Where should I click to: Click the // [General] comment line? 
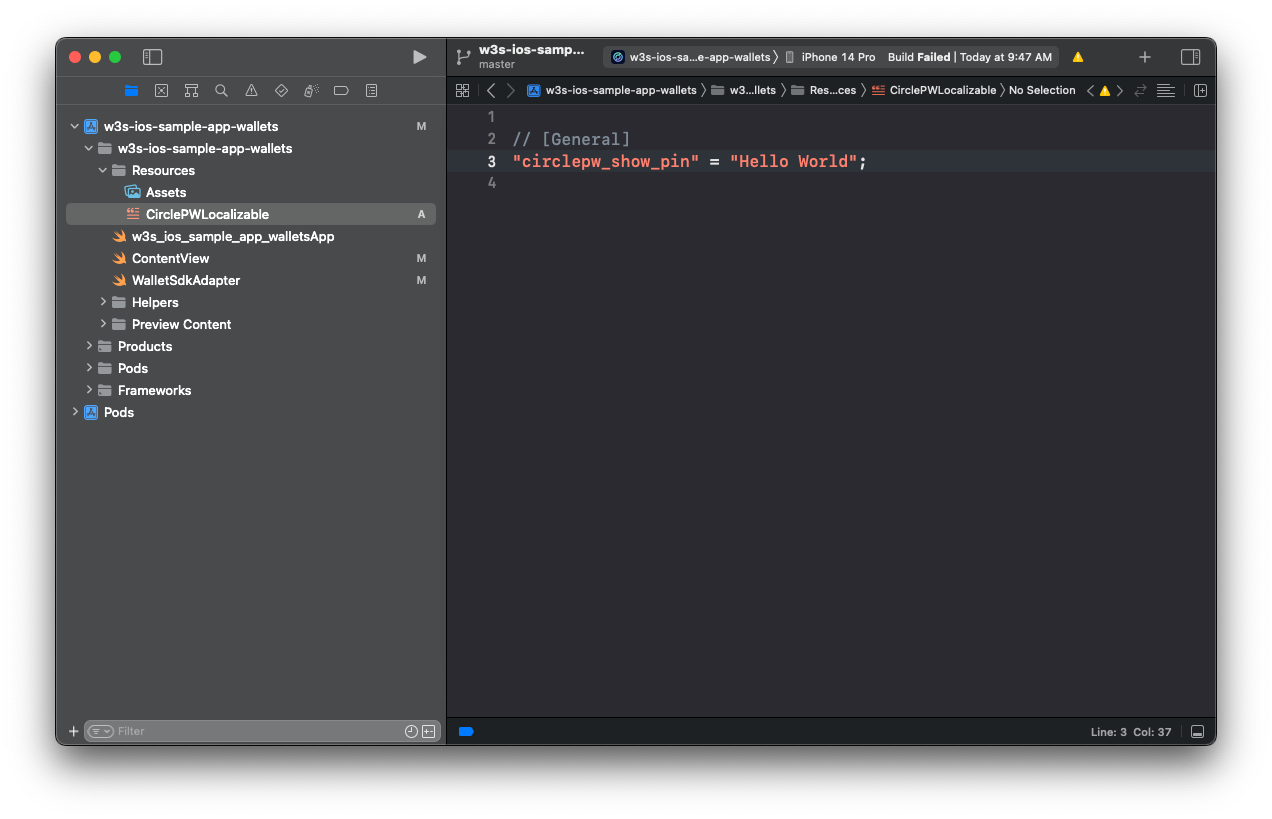pos(571,139)
